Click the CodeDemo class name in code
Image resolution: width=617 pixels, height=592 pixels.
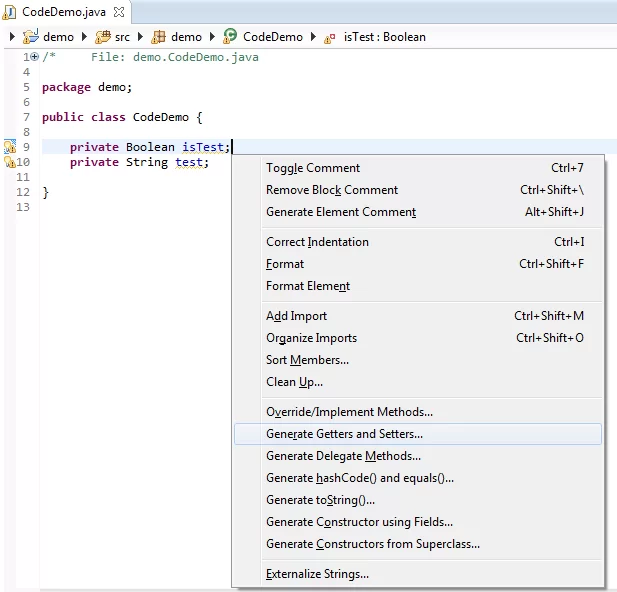[x=161, y=117]
